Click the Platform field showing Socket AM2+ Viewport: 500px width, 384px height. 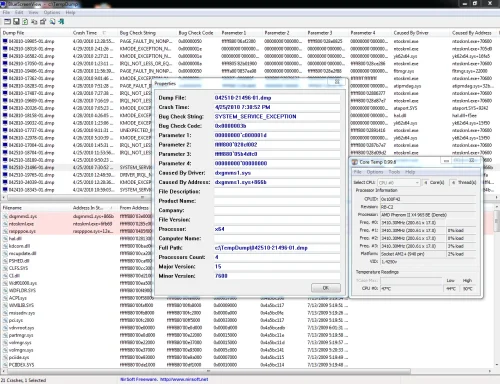pos(413,254)
